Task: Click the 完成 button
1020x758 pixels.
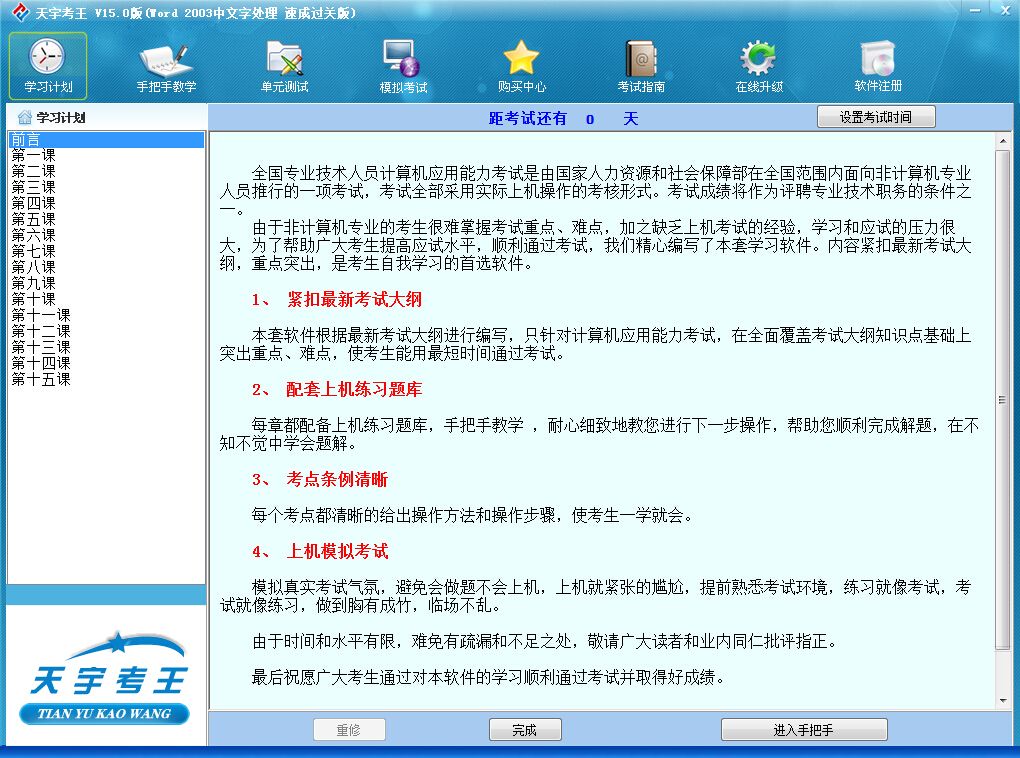Action: click(524, 730)
